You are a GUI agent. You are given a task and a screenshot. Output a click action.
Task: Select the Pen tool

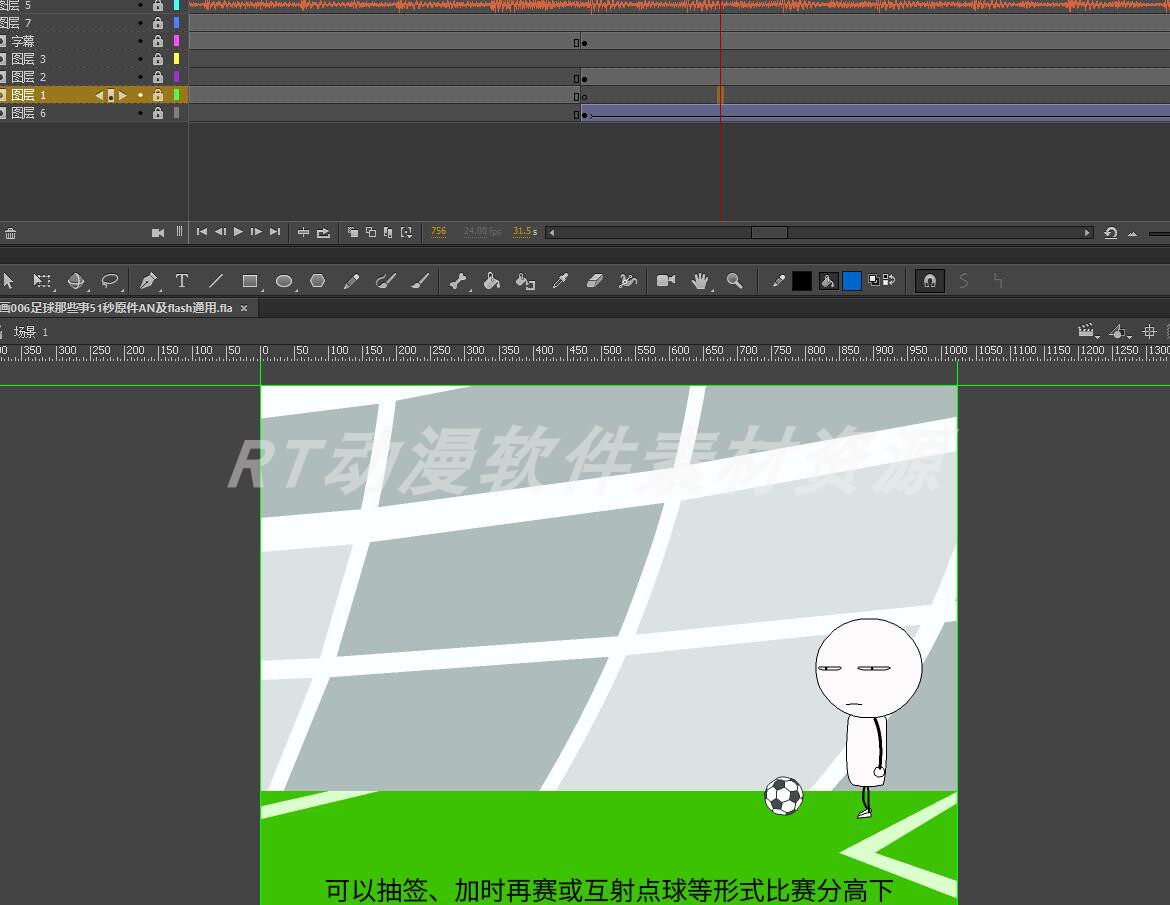(148, 281)
